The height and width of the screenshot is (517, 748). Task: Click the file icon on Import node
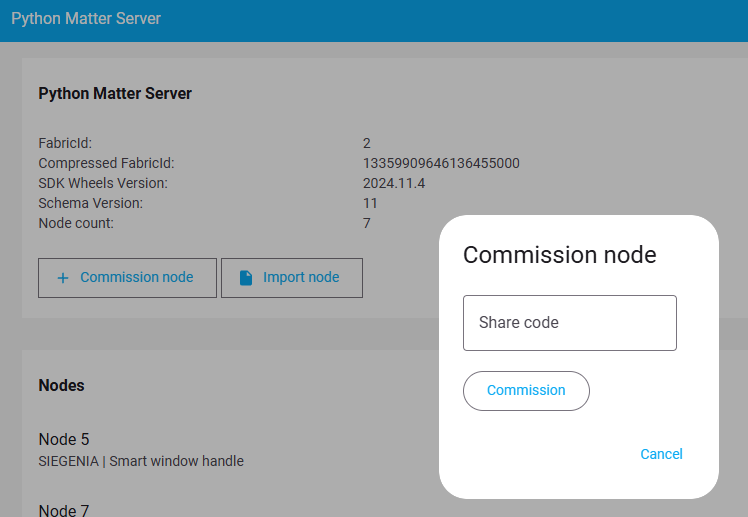[246, 278]
